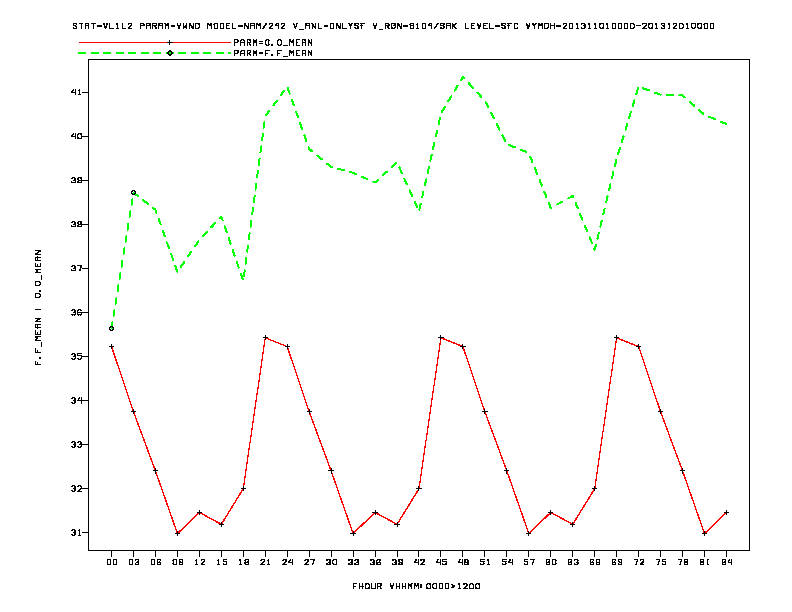
Task: Click the vertical F.F_MEAN | O.O_MEAN axis title
Action: [x=38, y=307]
